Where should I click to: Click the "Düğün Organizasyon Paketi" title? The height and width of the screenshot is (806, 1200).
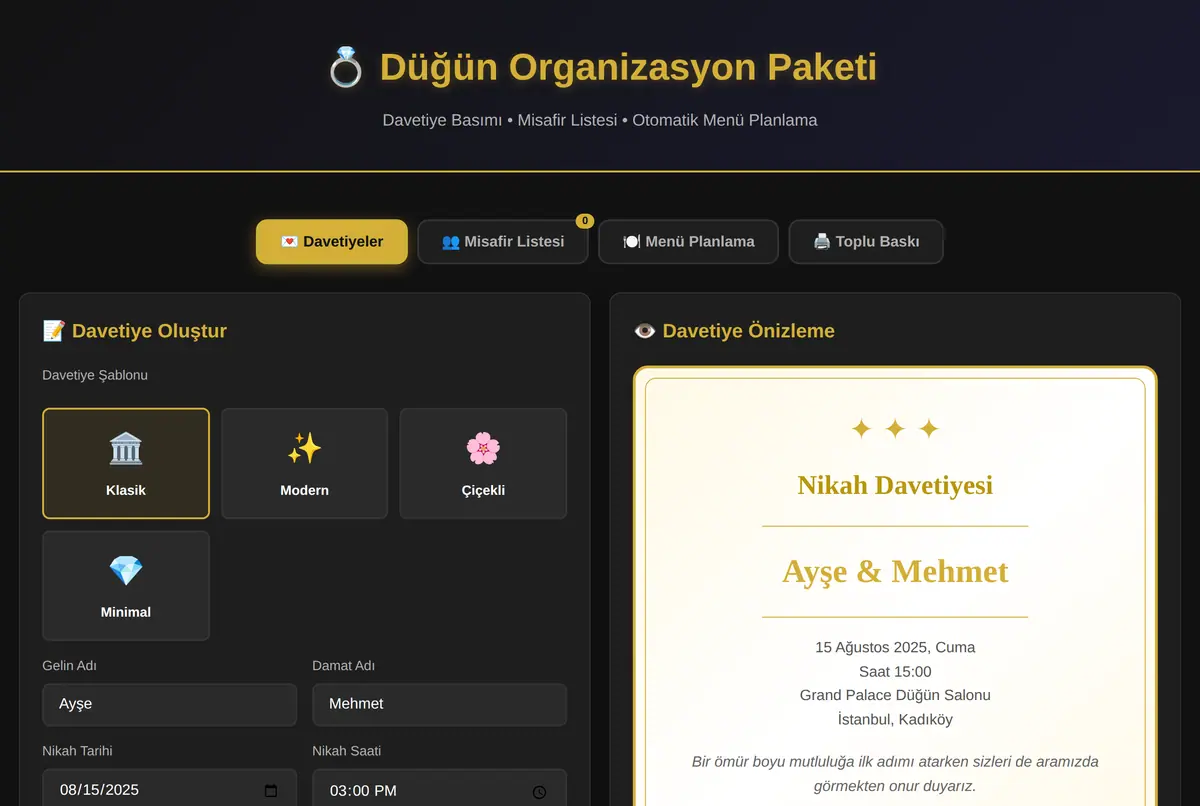point(628,68)
